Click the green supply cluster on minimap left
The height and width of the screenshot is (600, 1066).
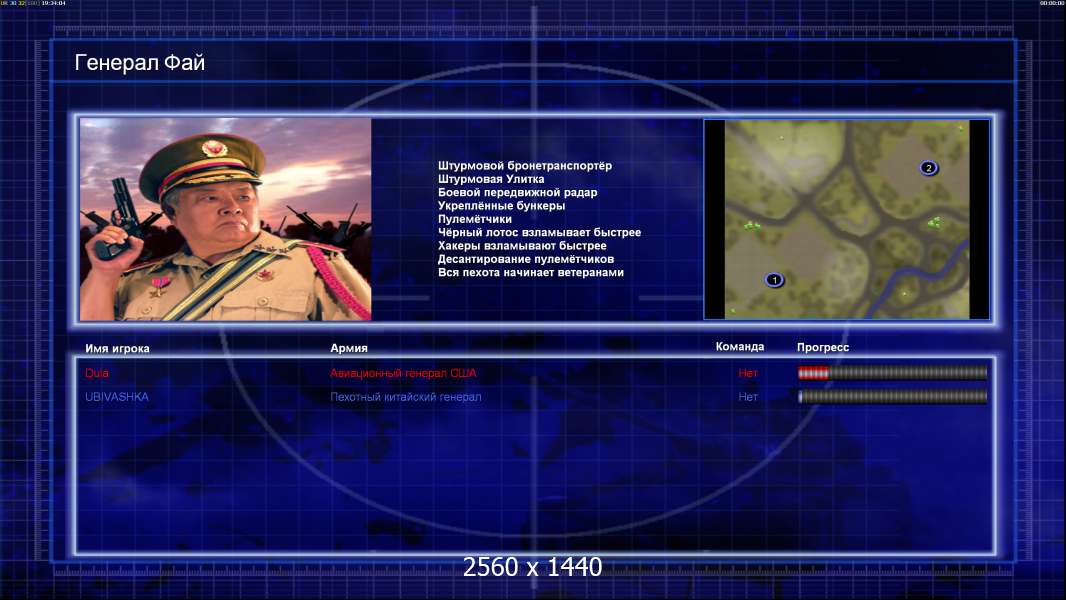pos(751,226)
